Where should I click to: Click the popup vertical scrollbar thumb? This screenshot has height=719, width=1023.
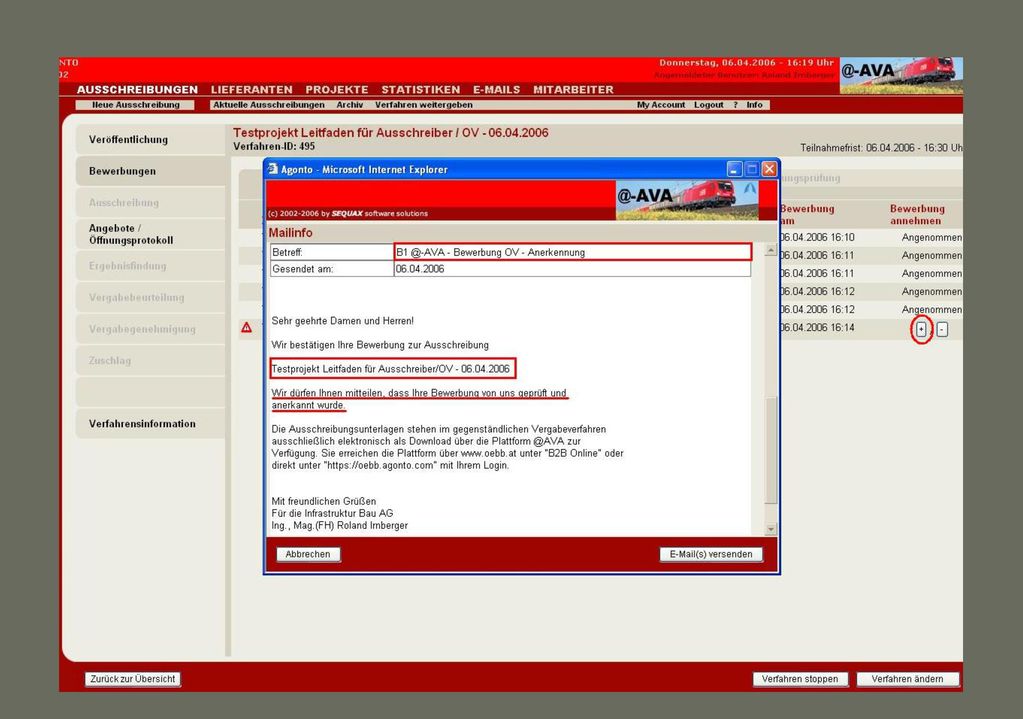[771, 450]
